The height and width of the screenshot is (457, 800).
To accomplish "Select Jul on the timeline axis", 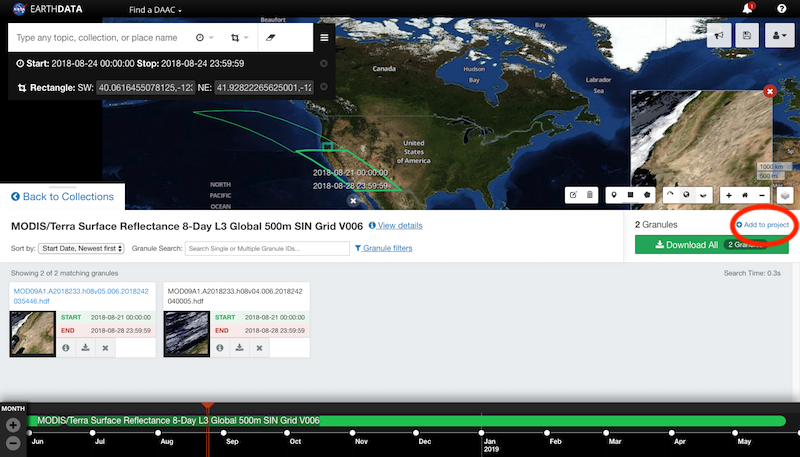I will (99, 441).
